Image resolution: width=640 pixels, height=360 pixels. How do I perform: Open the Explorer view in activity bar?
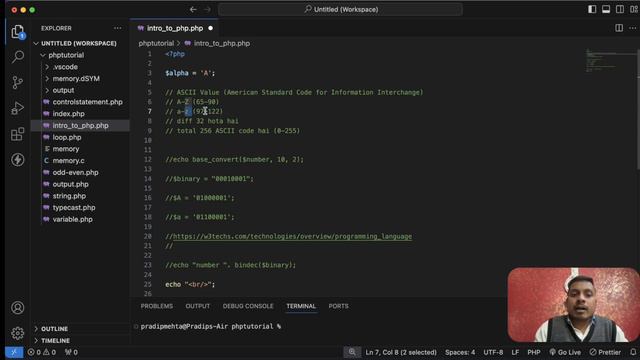18,31
